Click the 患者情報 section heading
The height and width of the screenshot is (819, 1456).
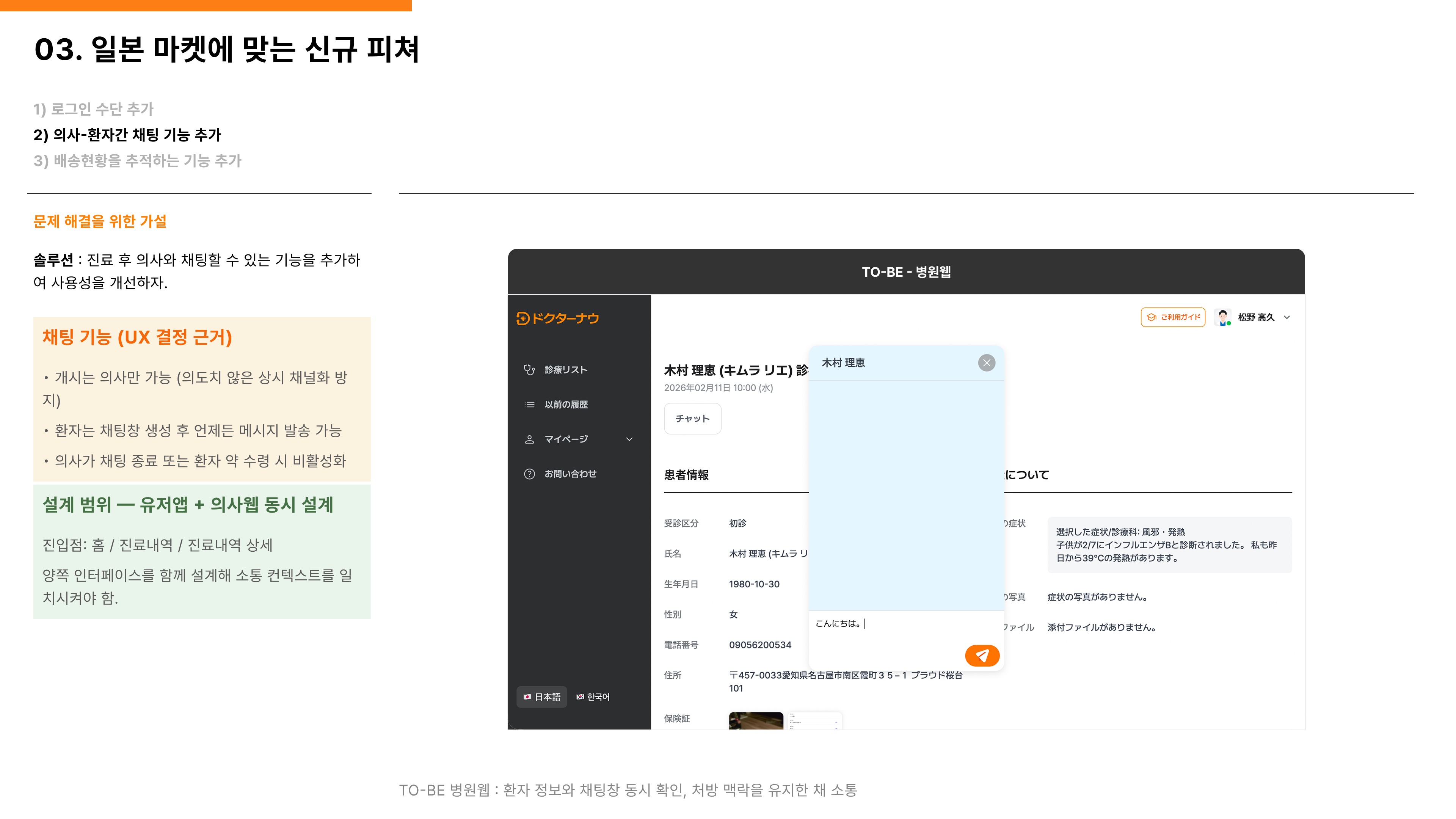point(686,475)
